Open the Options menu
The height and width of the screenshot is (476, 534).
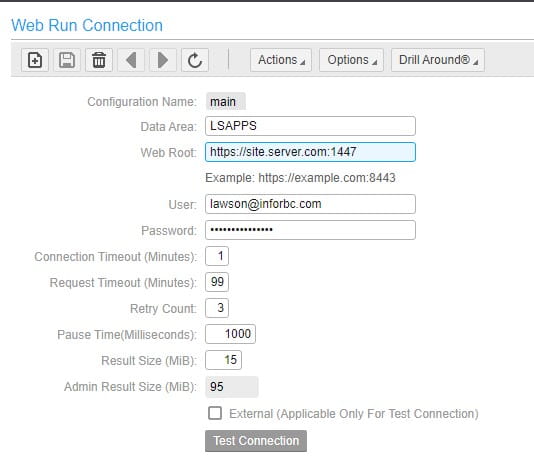coord(351,60)
